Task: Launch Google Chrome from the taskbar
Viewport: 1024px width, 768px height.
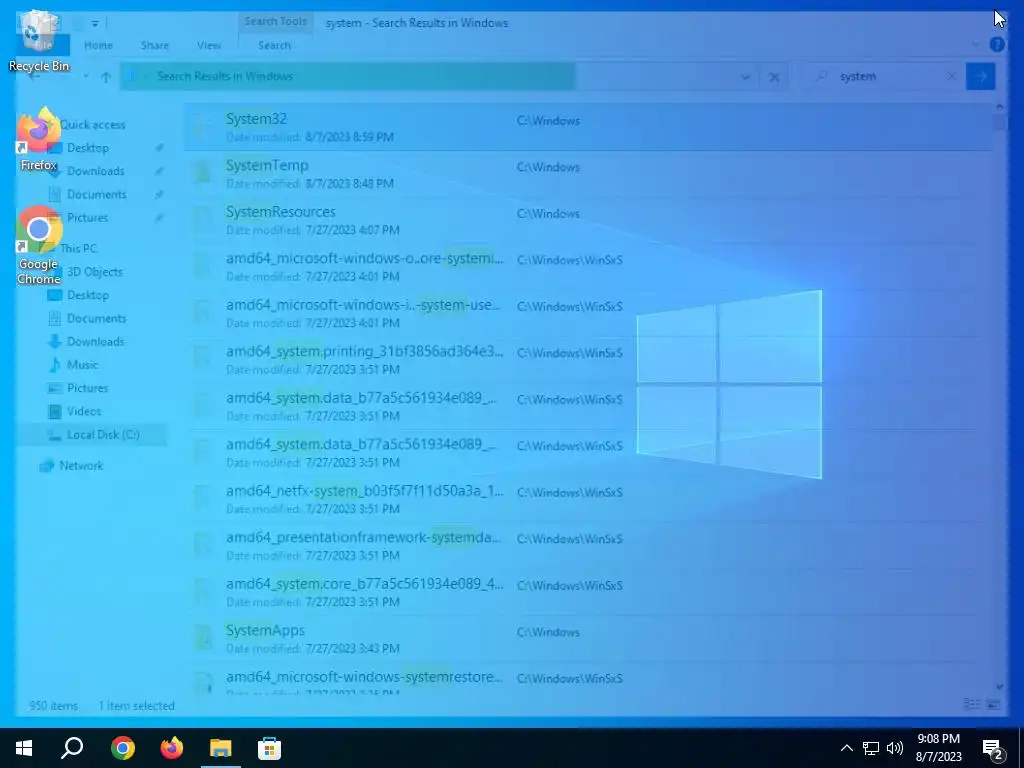Action: pyautogui.click(x=123, y=748)
